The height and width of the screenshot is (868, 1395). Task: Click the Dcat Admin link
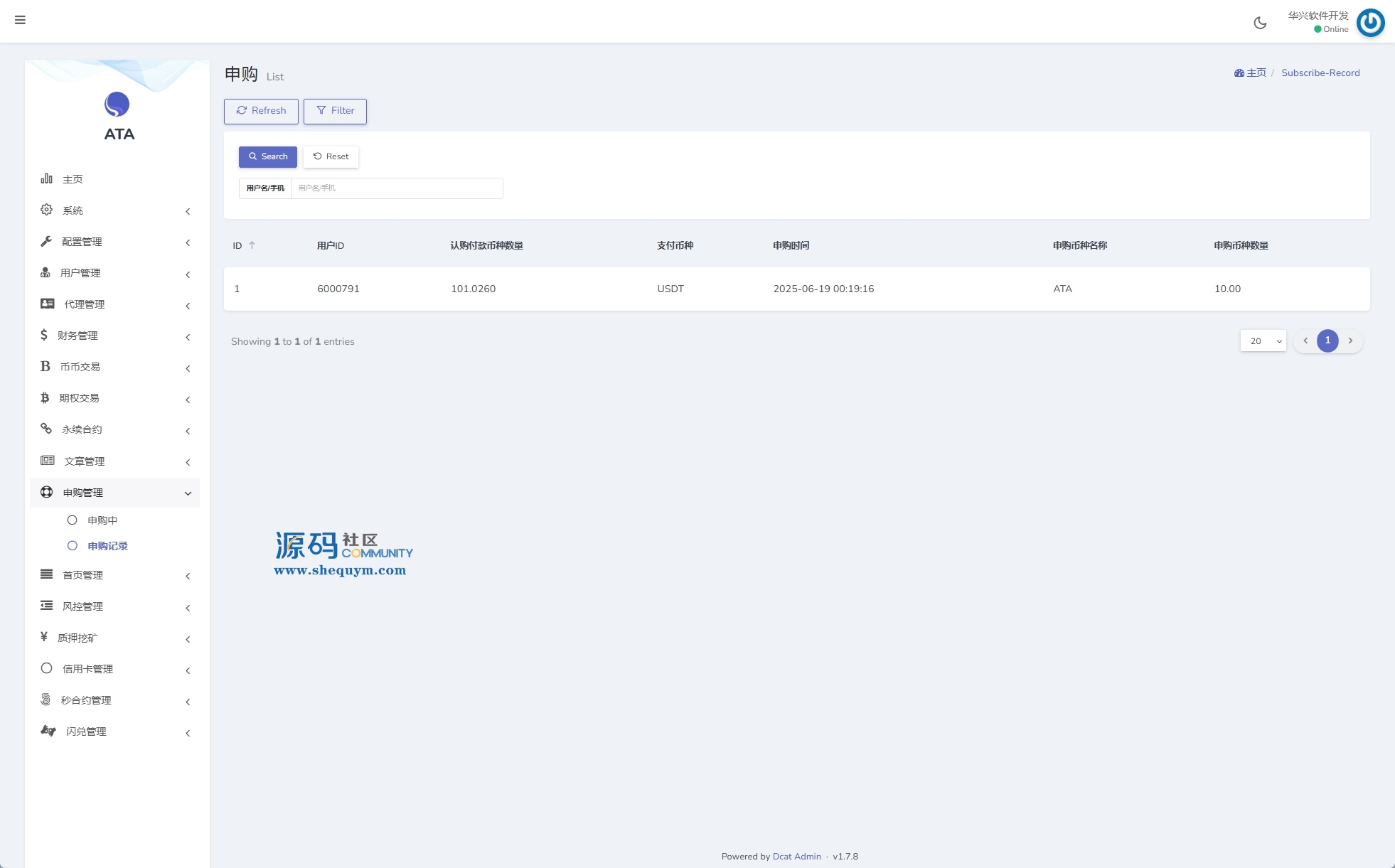tap(796, 856)
